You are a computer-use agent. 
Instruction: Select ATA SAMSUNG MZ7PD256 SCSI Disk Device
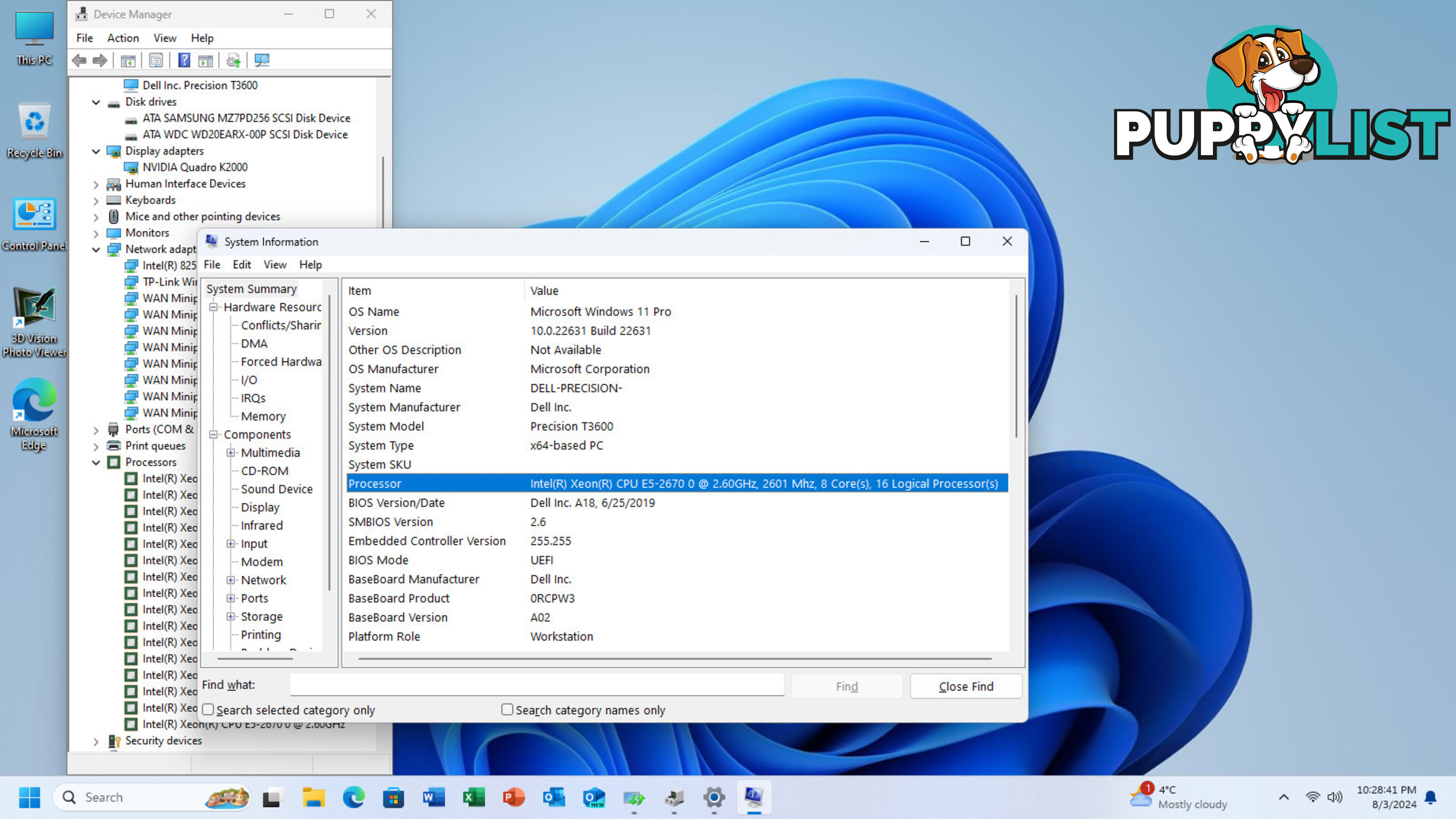(x=246, y=118)
